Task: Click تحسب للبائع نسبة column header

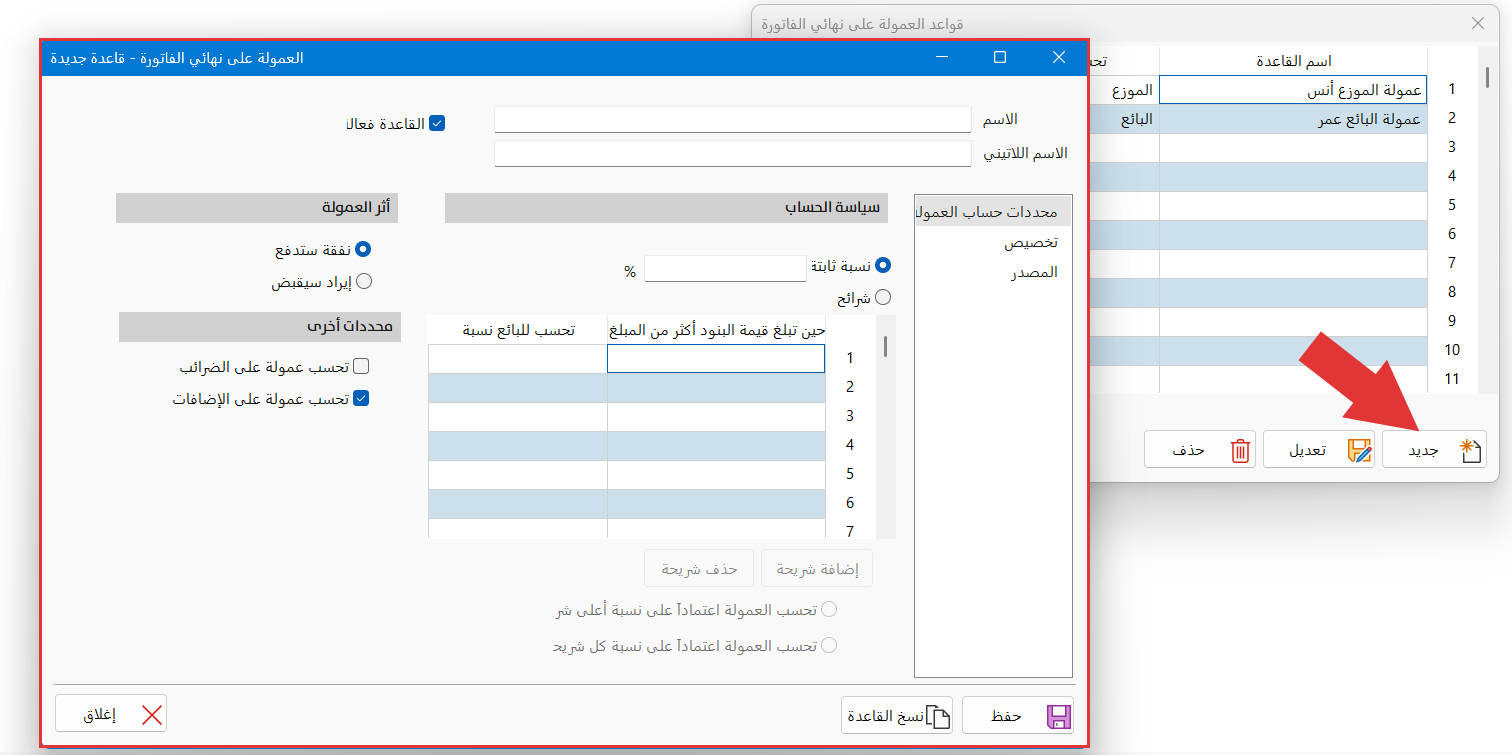Action: [x=517, y=330]
